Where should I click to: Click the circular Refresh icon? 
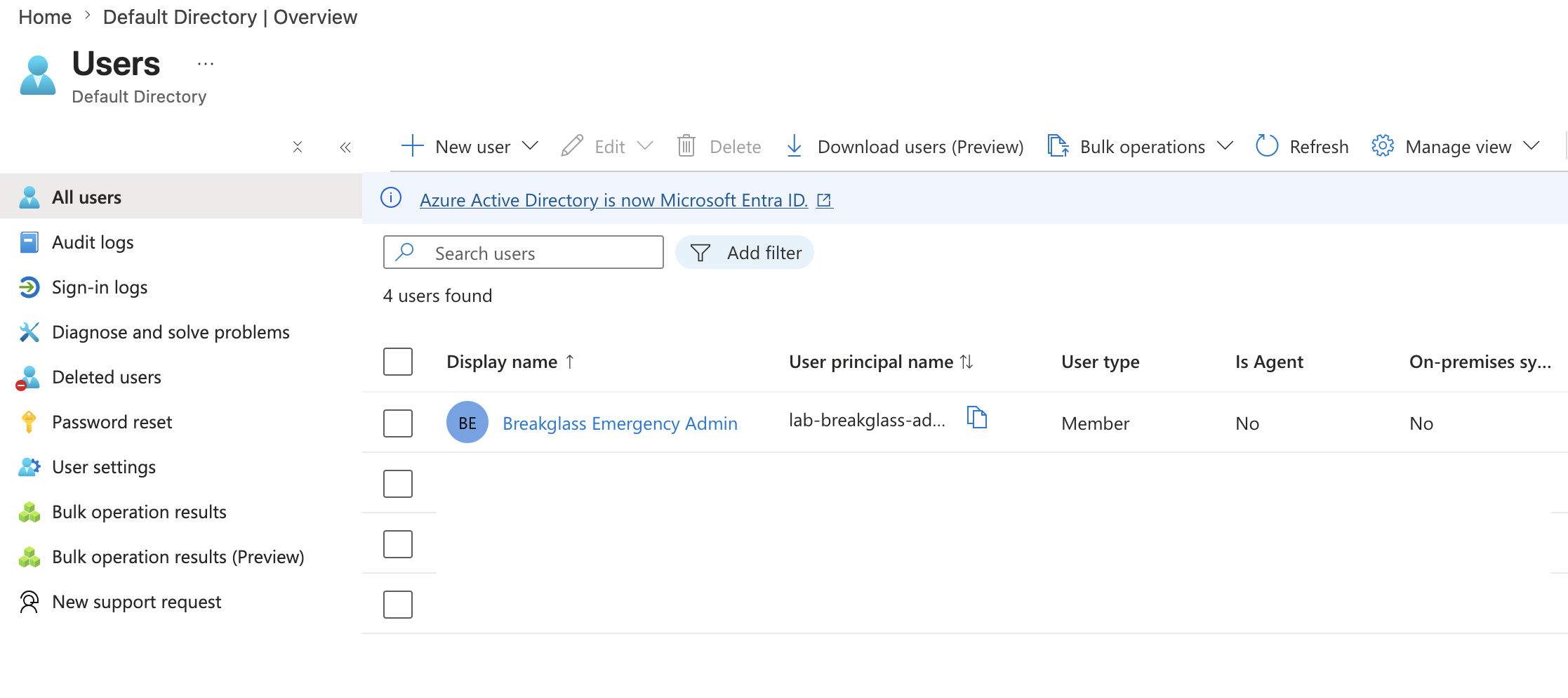pyautogui.click(x=1267, y=146)
